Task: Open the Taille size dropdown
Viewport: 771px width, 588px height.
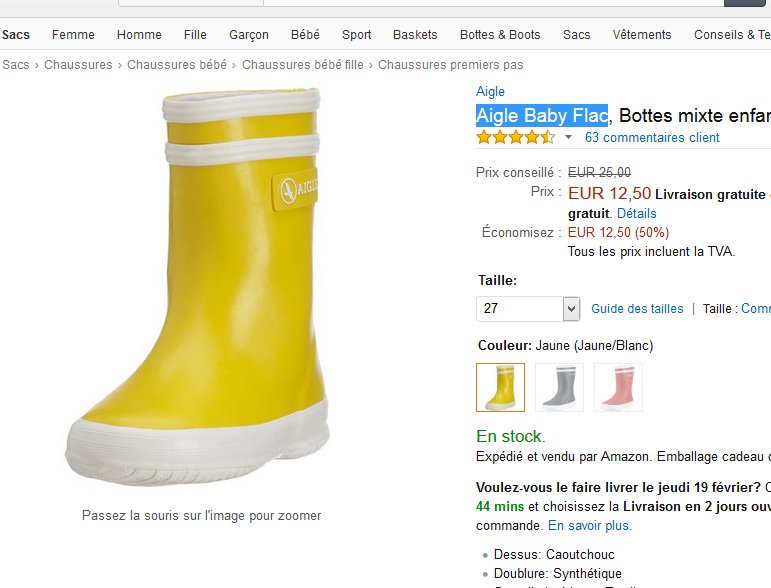Action: pyautogui.click(x=528, y=309)
